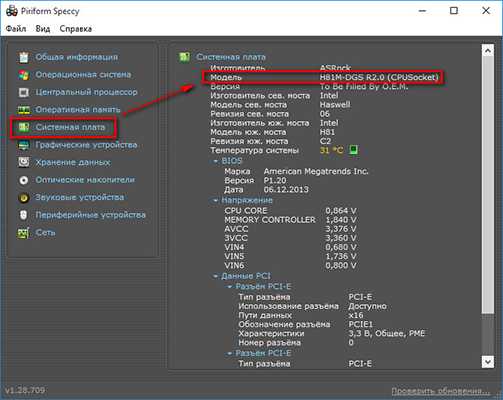
Task: Select the Звуковые устройства section
Action: [80, 197]
